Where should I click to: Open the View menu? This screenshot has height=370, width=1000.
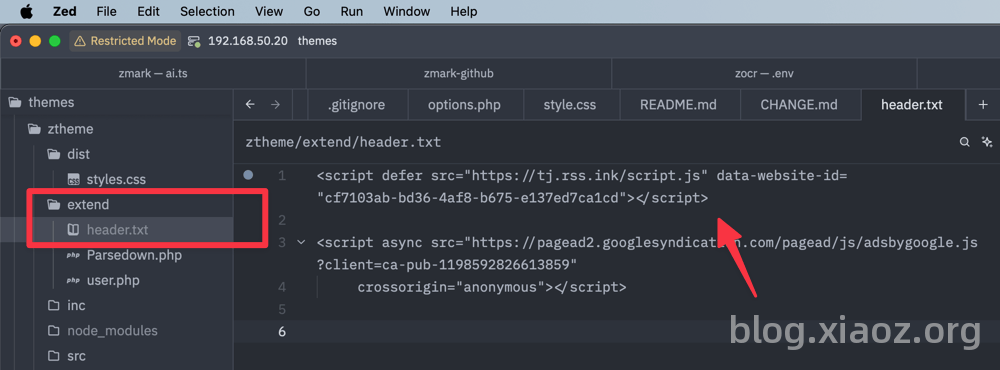[x=268, y=11]
